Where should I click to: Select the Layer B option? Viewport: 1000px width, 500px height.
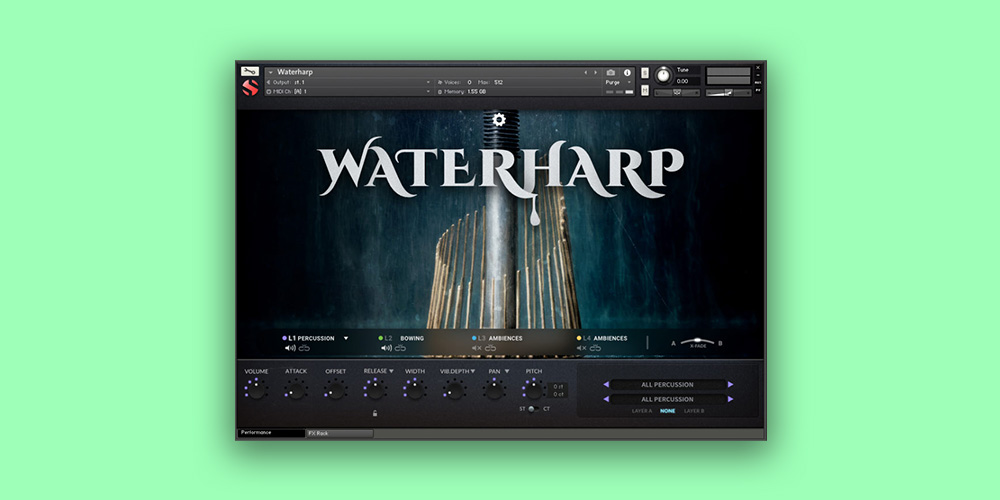tap(694, 411)
